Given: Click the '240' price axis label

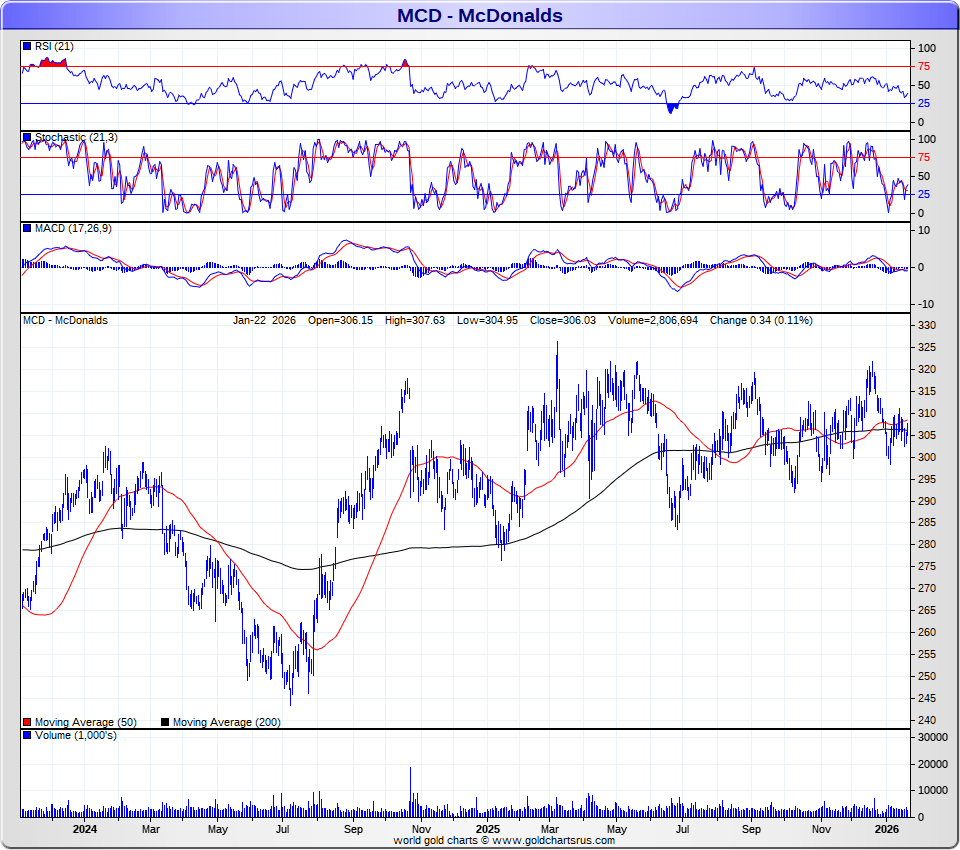Looking at the screenshot, I should tap(927, 720).
